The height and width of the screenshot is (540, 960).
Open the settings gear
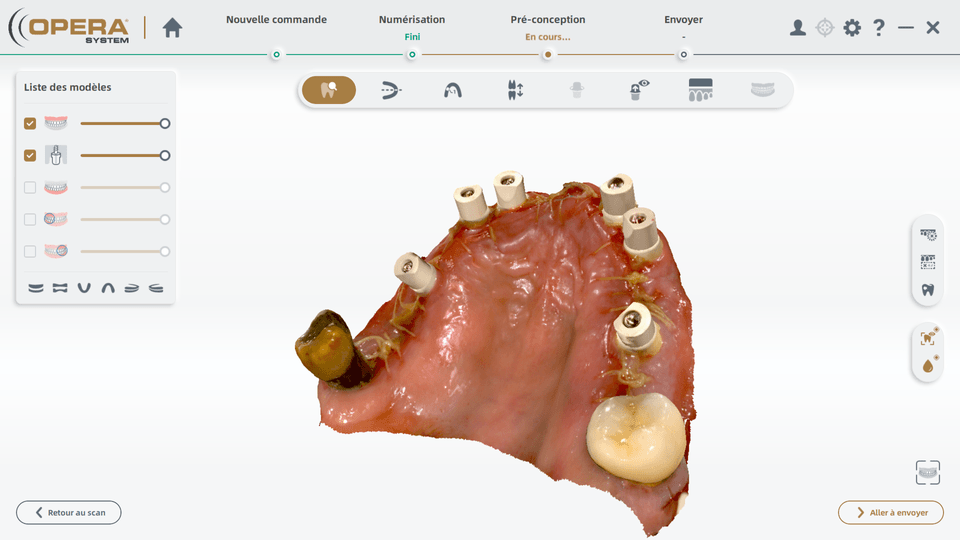[851, 28]
